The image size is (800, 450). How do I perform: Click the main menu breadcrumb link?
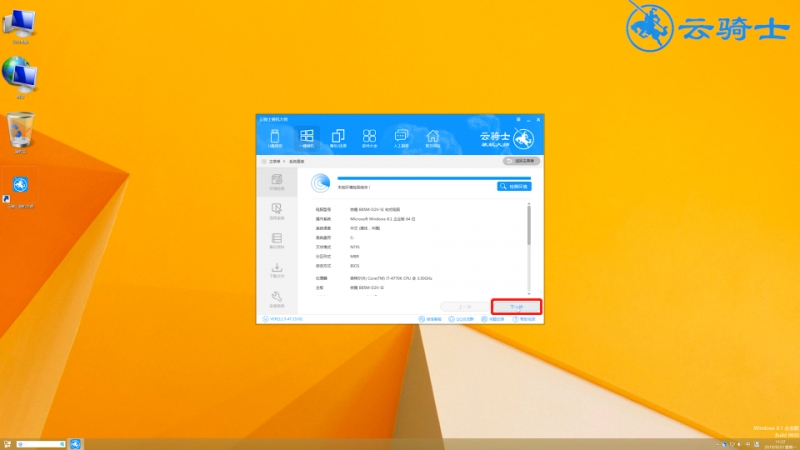[x=274, y=161]
